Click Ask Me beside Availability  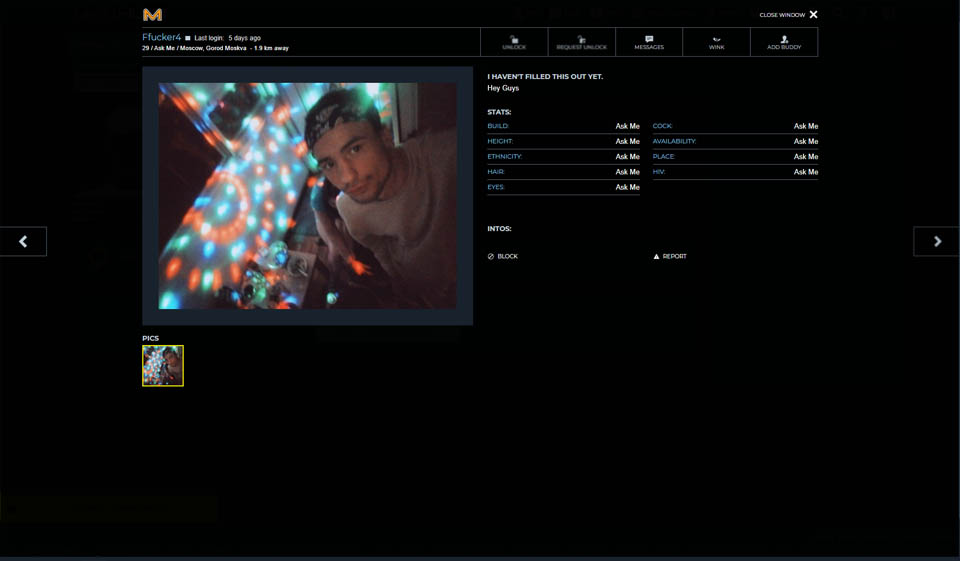(x=805, y=141)
